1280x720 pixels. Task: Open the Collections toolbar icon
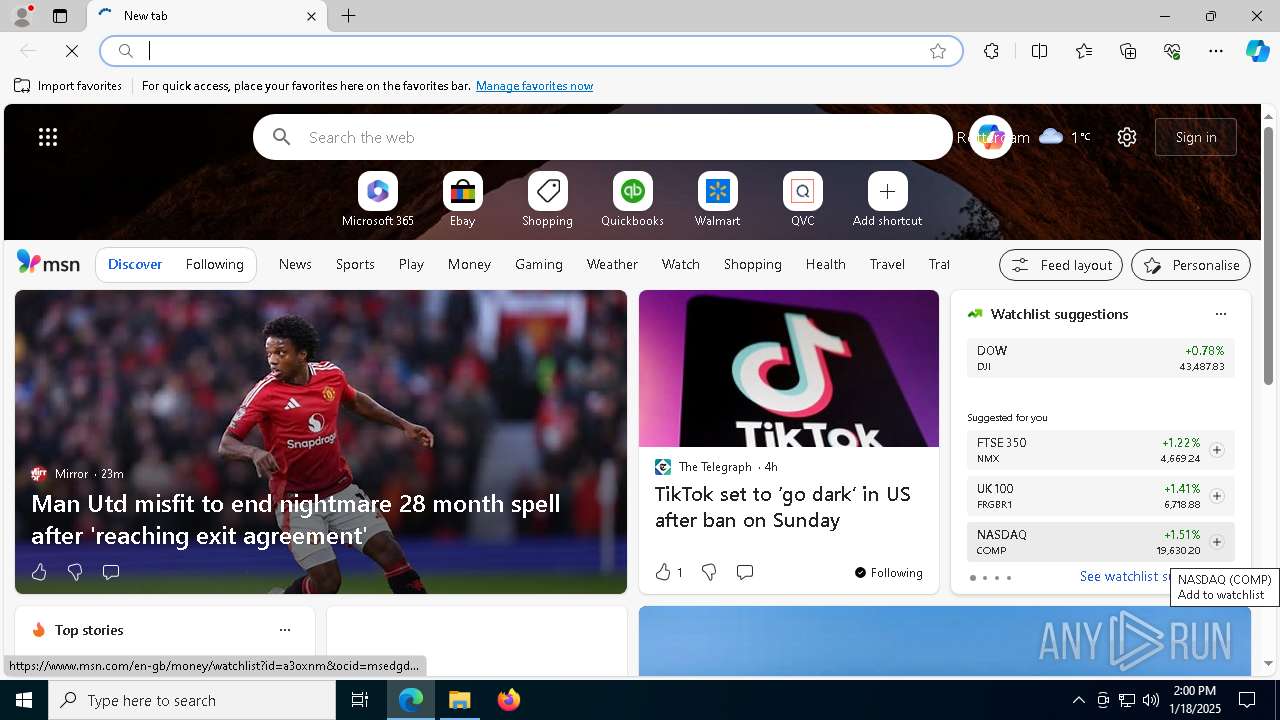tap(1128, 51)
